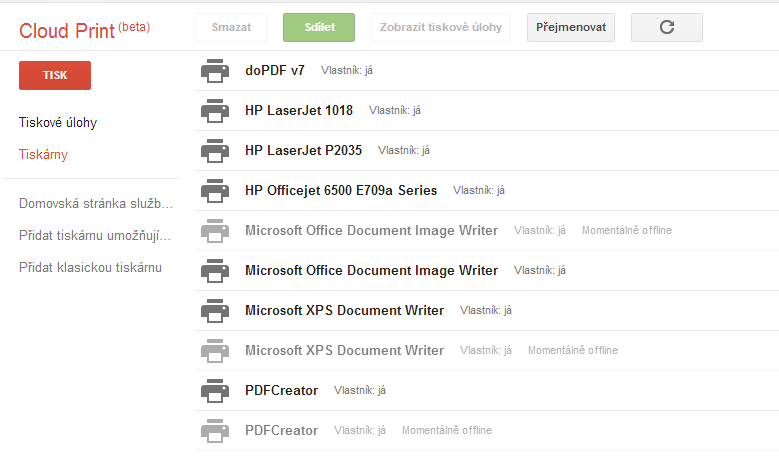779x459 pixels.
Task: Open Tiskové úlohy in the sidebar
Action: pyautogui.click(x=58, y=123)
